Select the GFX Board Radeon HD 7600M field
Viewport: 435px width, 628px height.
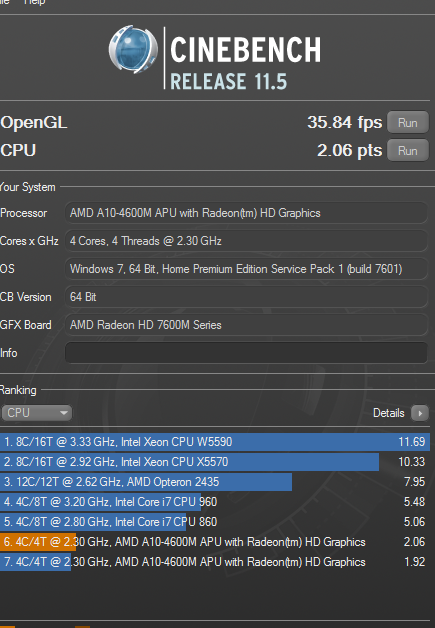[x=246, y=325]
